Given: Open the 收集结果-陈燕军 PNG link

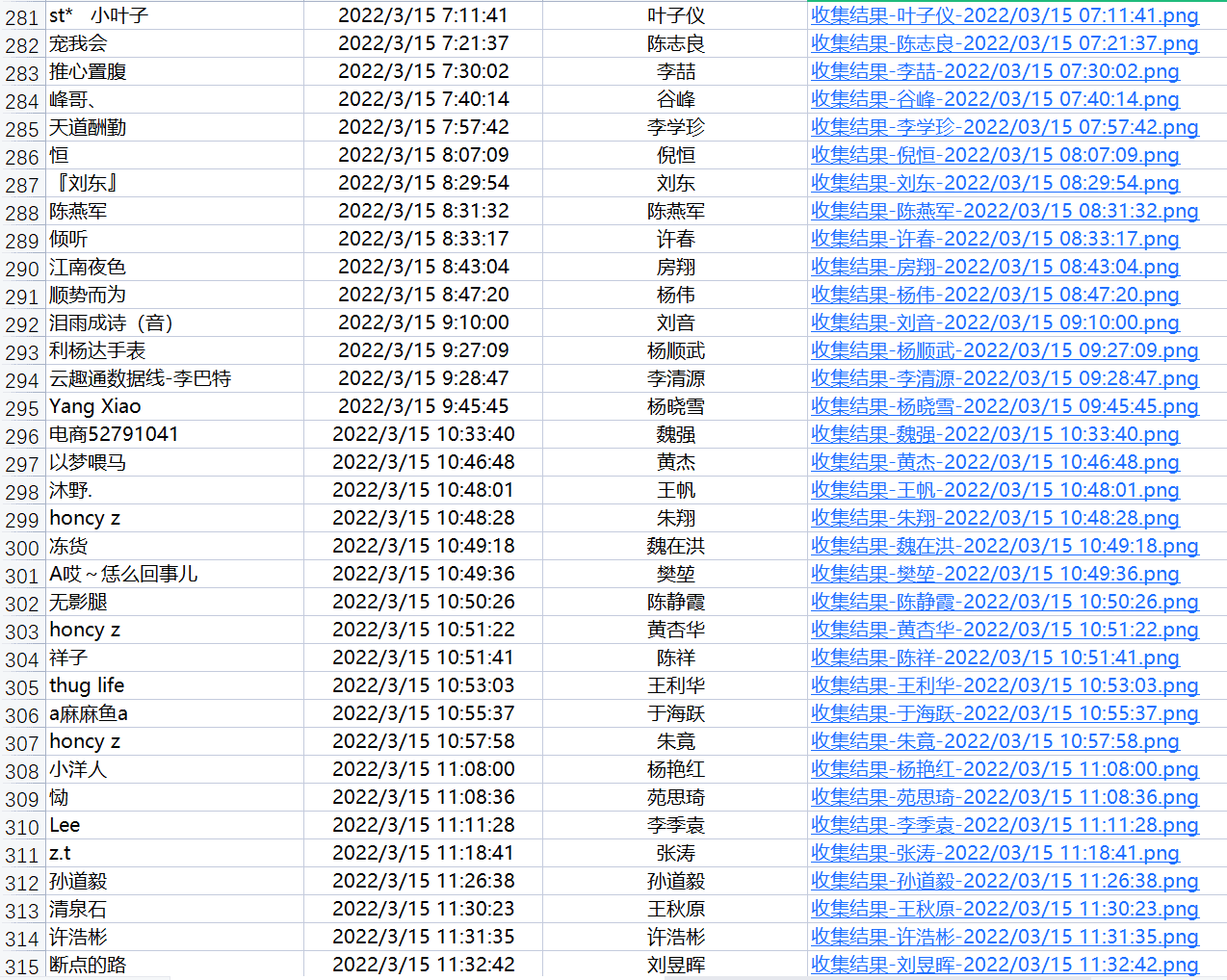Looking at the screenshot, I should click(1005, 211).
